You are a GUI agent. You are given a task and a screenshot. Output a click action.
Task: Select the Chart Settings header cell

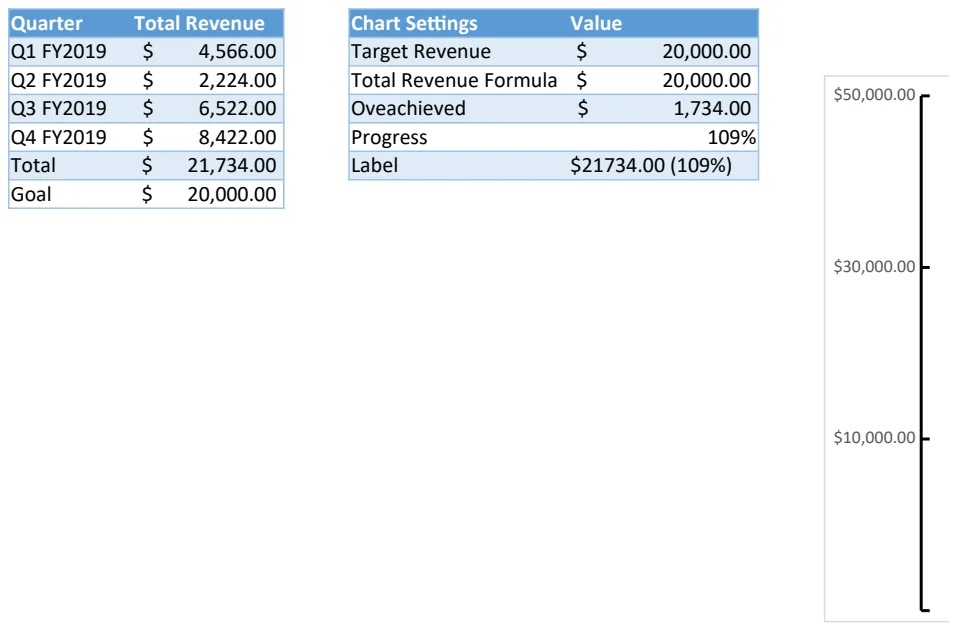click(458, 23)
